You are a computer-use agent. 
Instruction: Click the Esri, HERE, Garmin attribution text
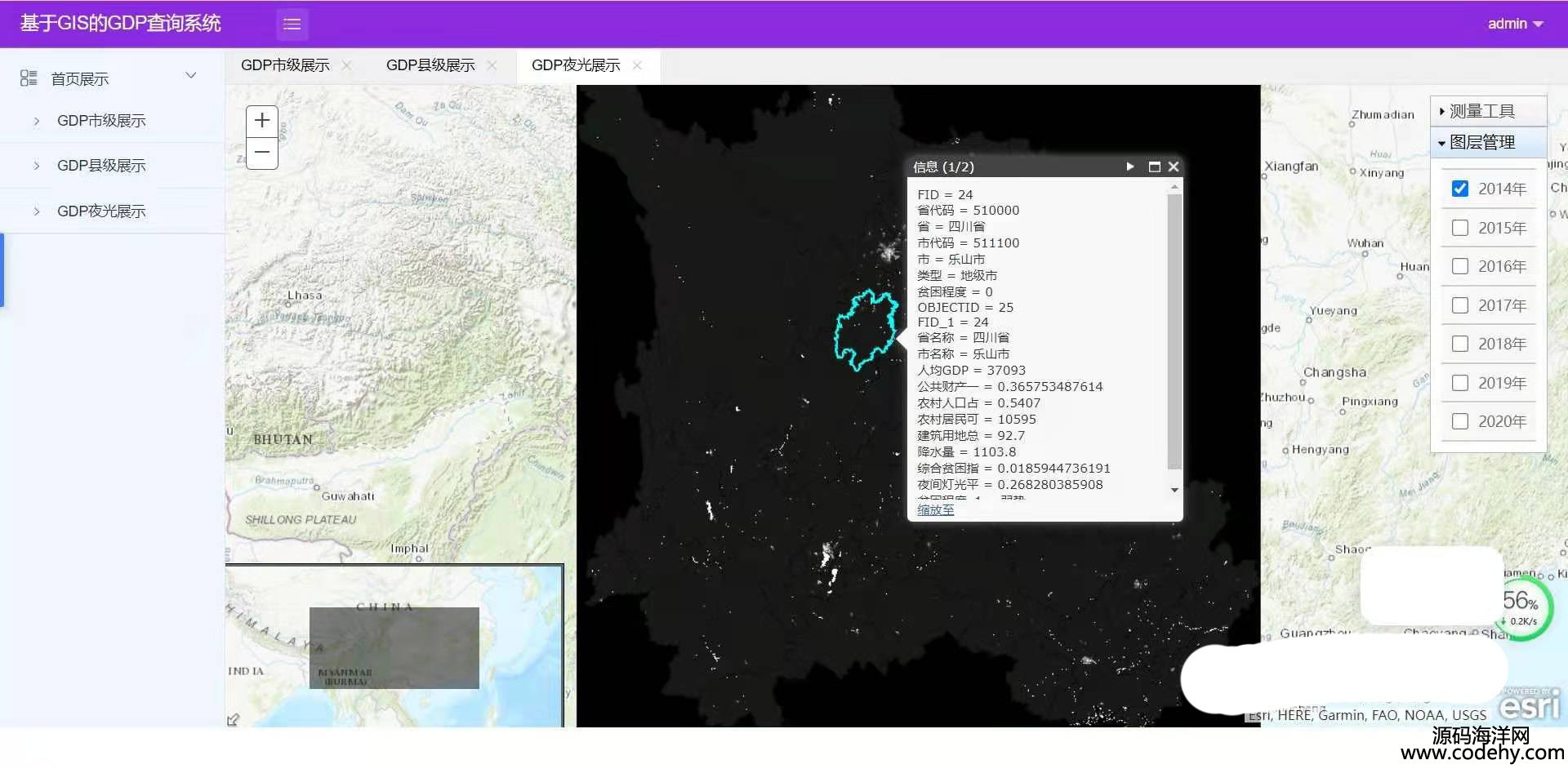tap(1367, 715)
